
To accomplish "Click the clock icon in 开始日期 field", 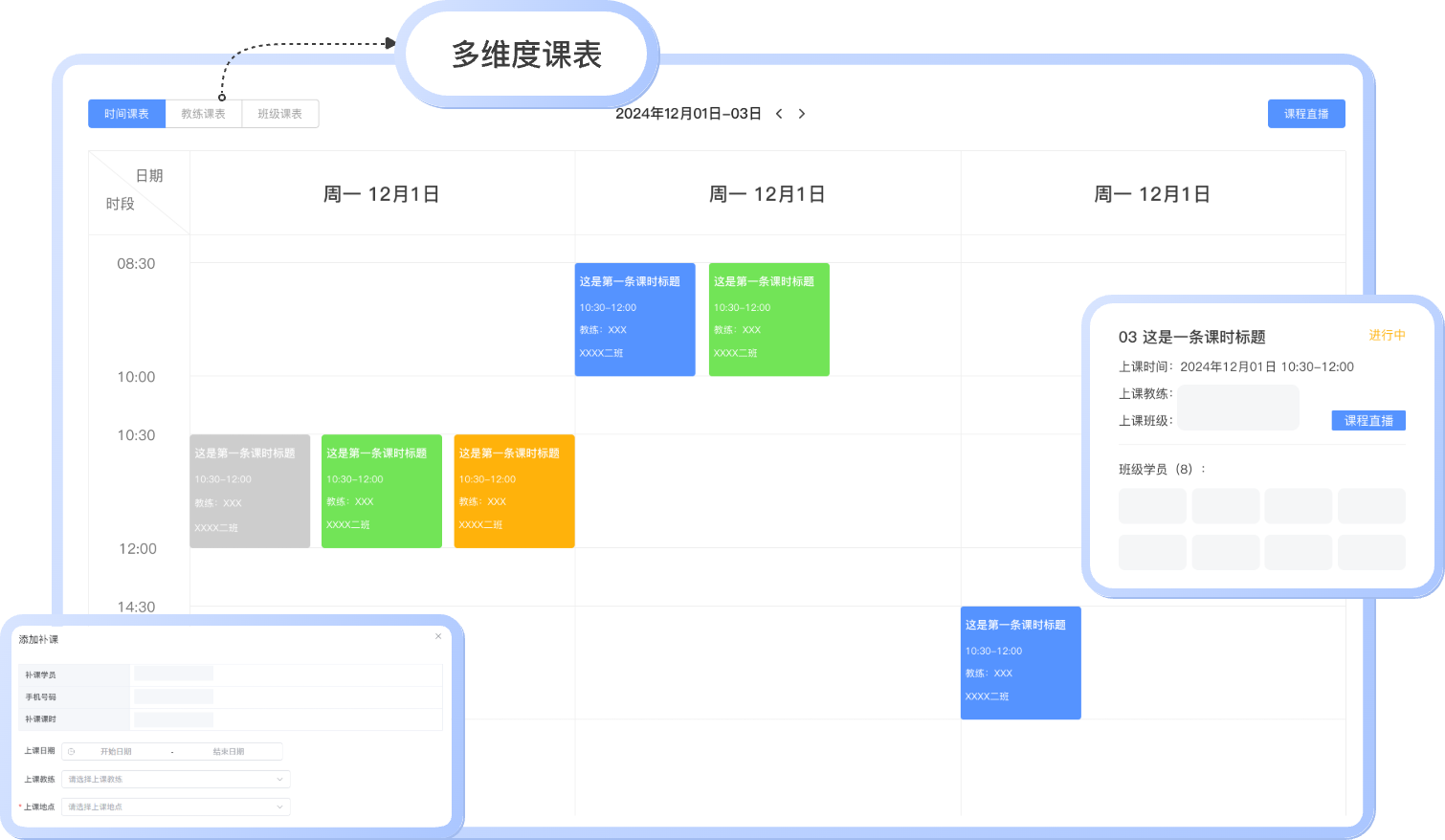I will [x=71, y=751].
